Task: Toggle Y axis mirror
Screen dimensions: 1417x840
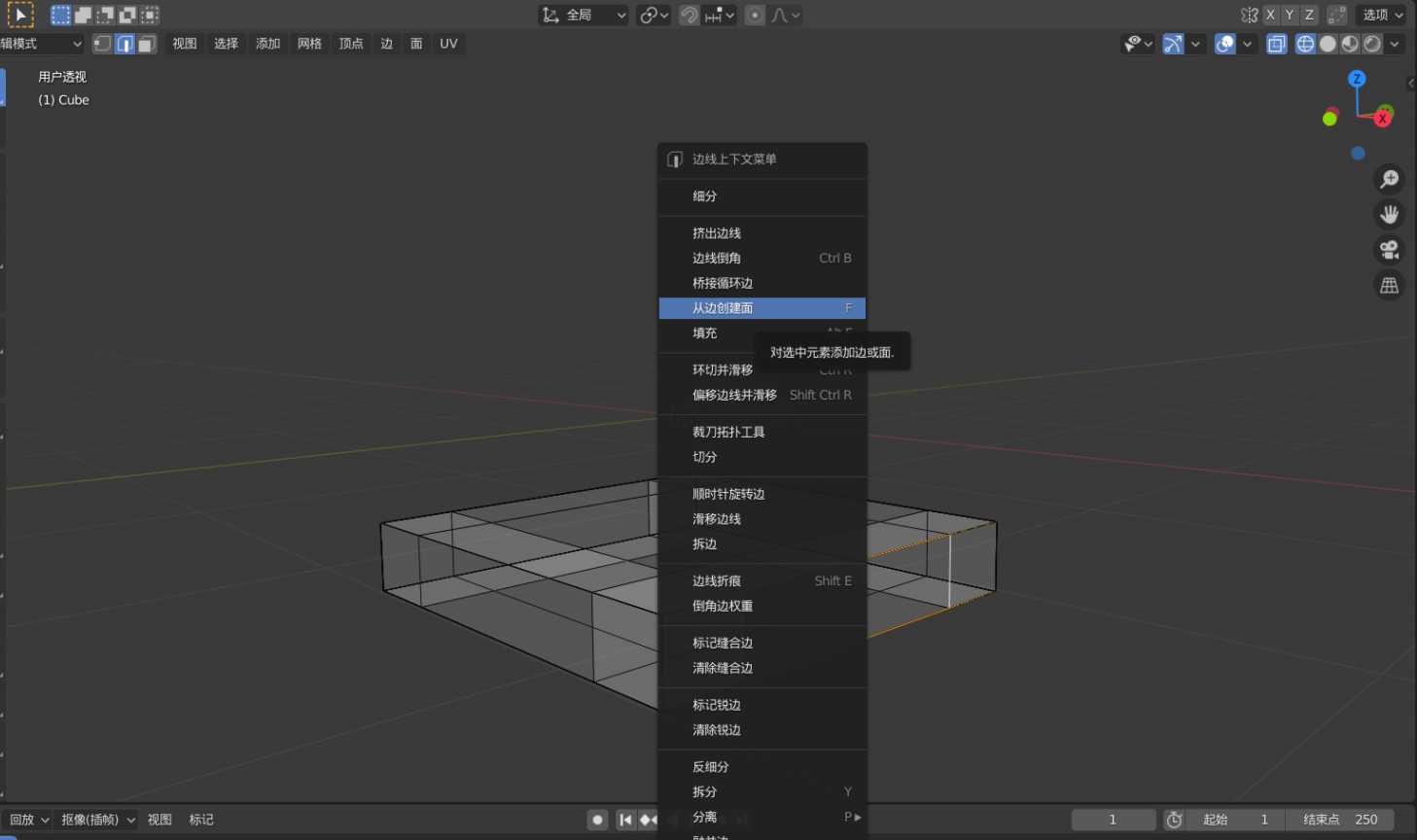Action: pos(1290,15)
